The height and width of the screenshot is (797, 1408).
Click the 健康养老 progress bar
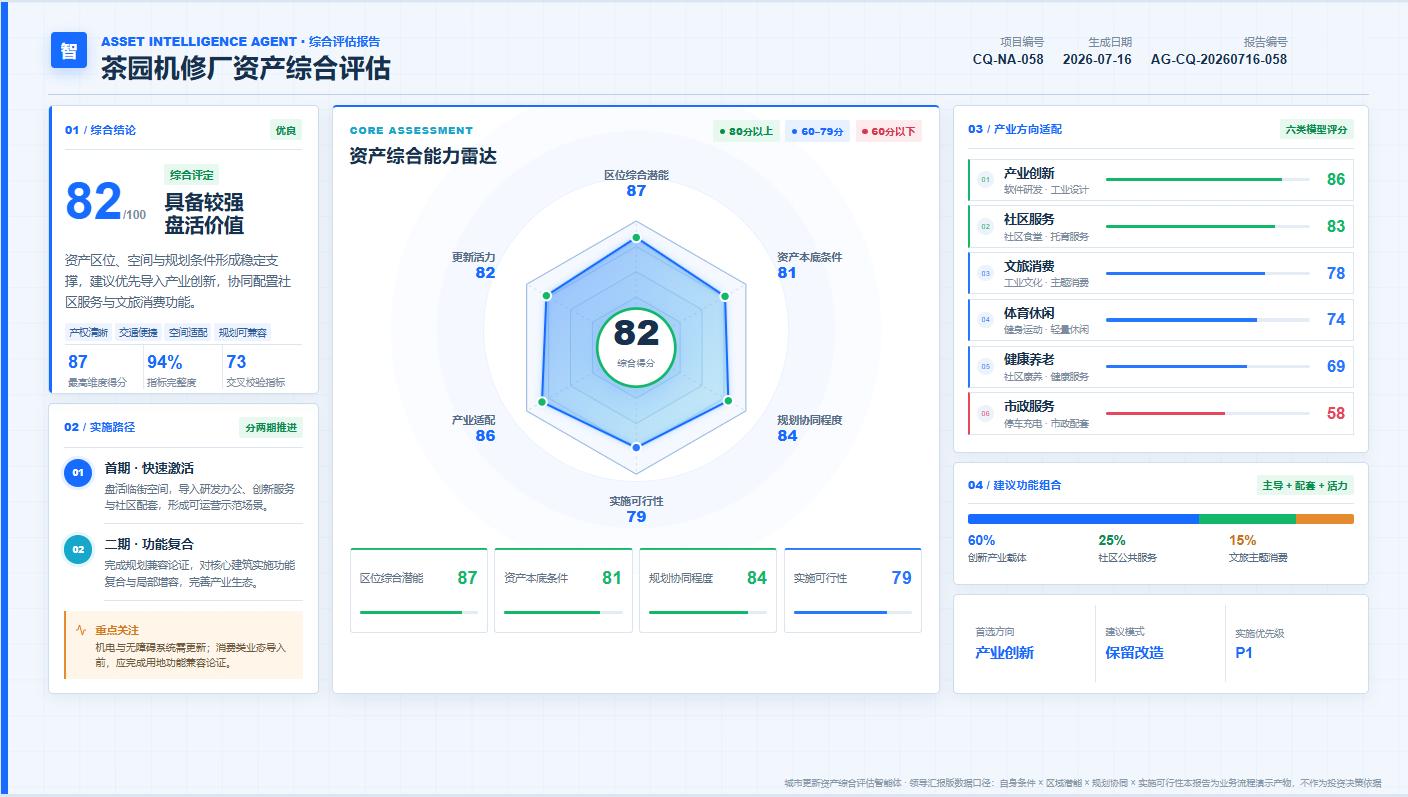(1208, 367)
